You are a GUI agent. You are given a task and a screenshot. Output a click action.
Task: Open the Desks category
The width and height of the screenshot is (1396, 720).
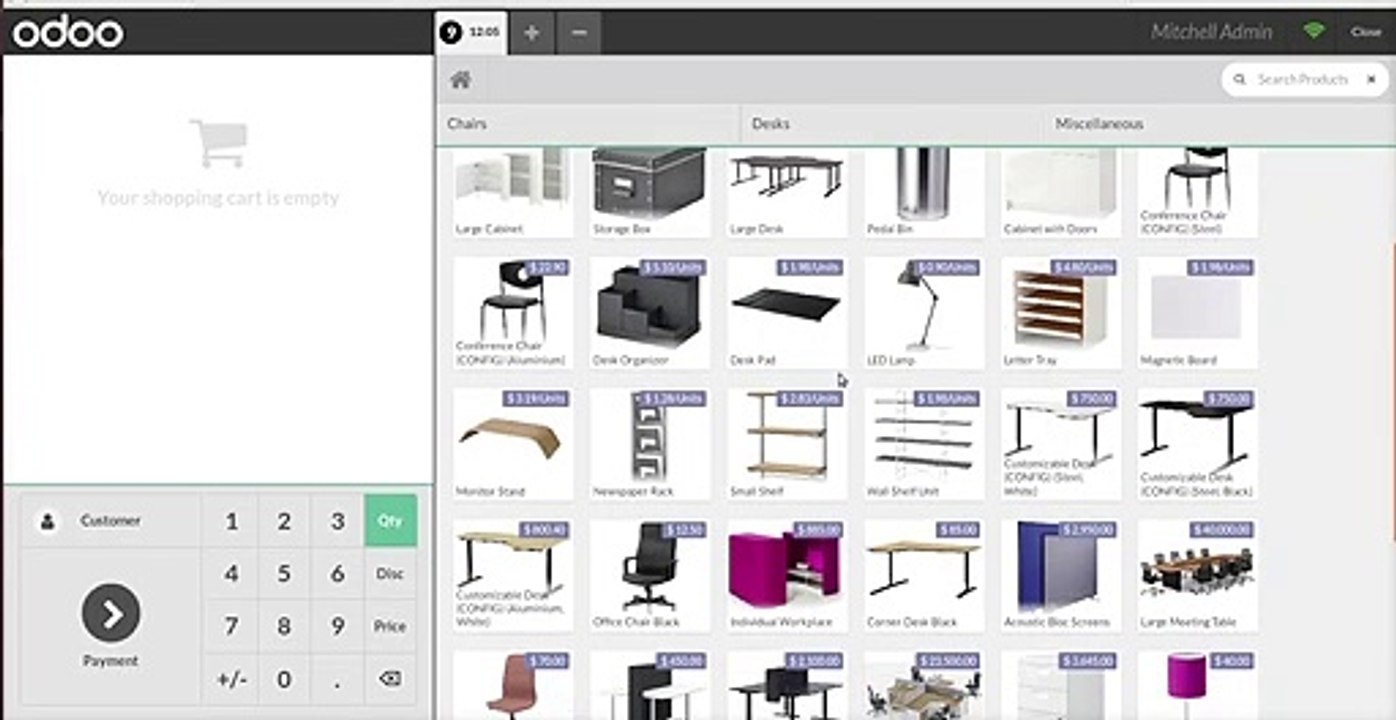tap(892, 124)
